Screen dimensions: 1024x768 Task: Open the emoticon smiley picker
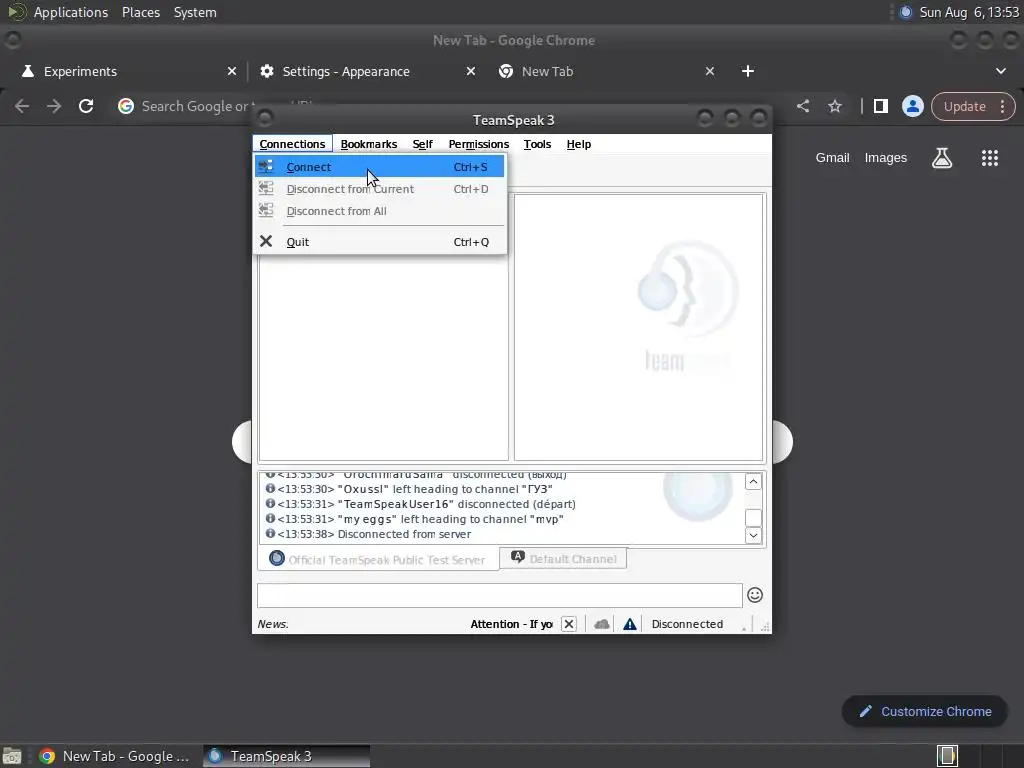[755, 595]
